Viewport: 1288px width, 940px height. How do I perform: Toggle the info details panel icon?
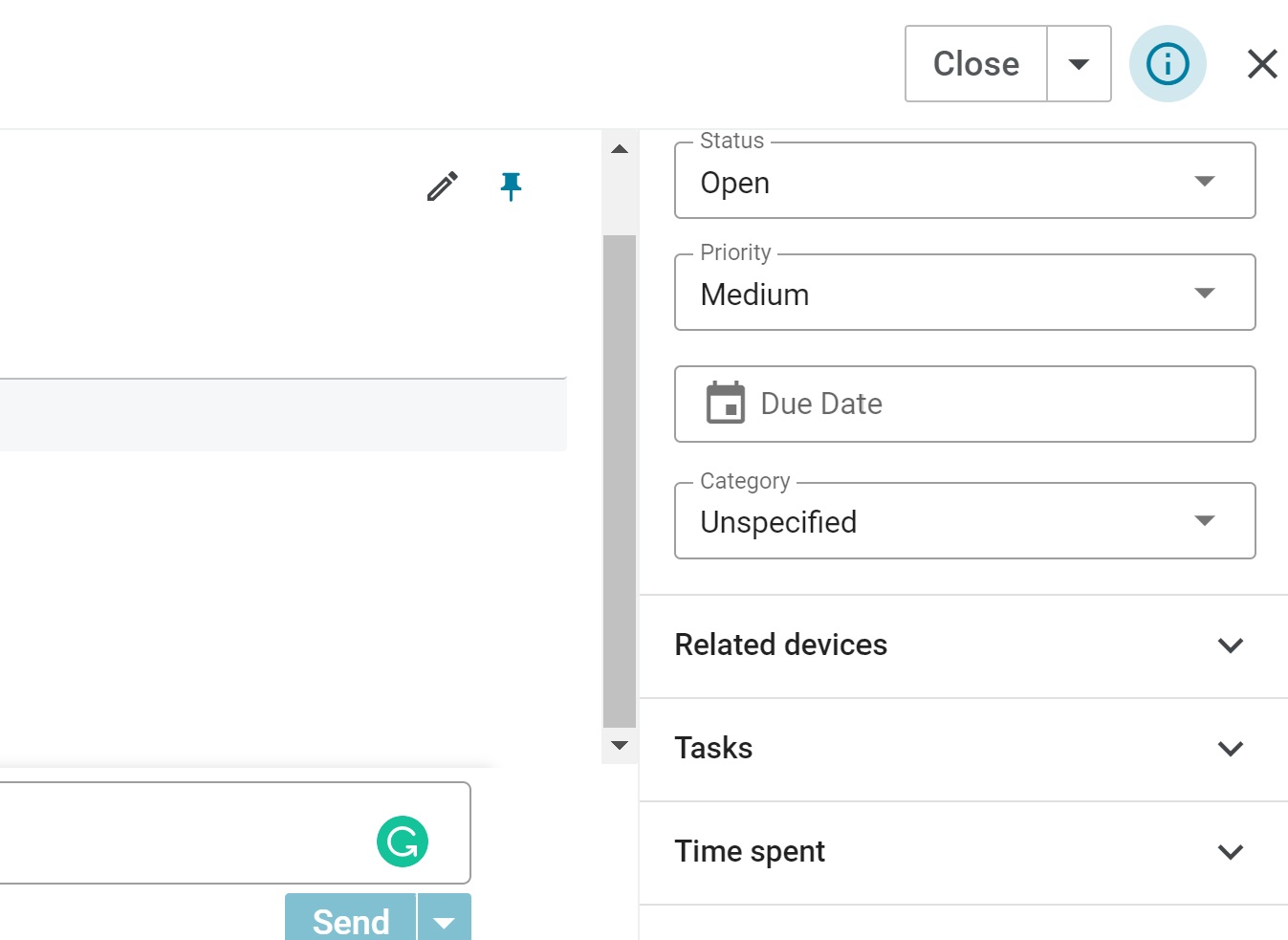(x=1168, y=64)
